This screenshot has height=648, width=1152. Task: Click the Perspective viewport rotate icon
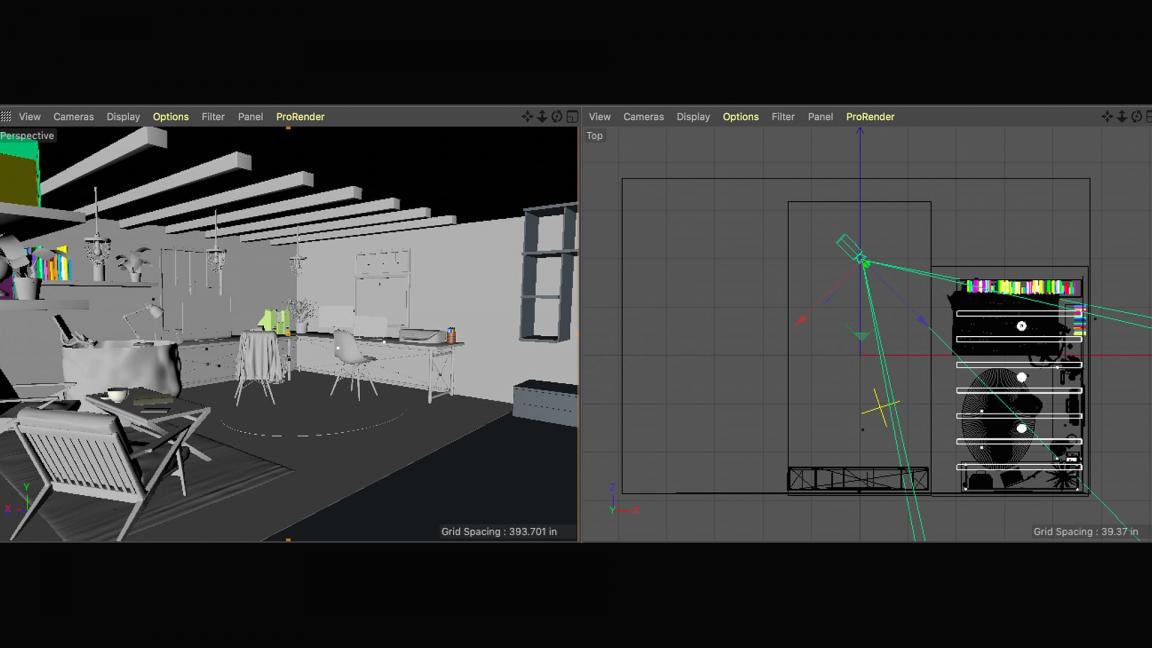[557, 116]
